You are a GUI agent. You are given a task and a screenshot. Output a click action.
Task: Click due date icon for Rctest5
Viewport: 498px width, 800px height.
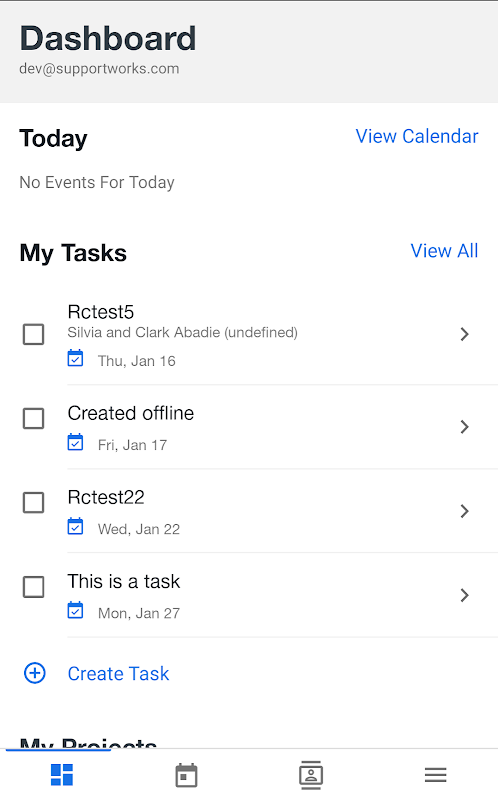76,358
